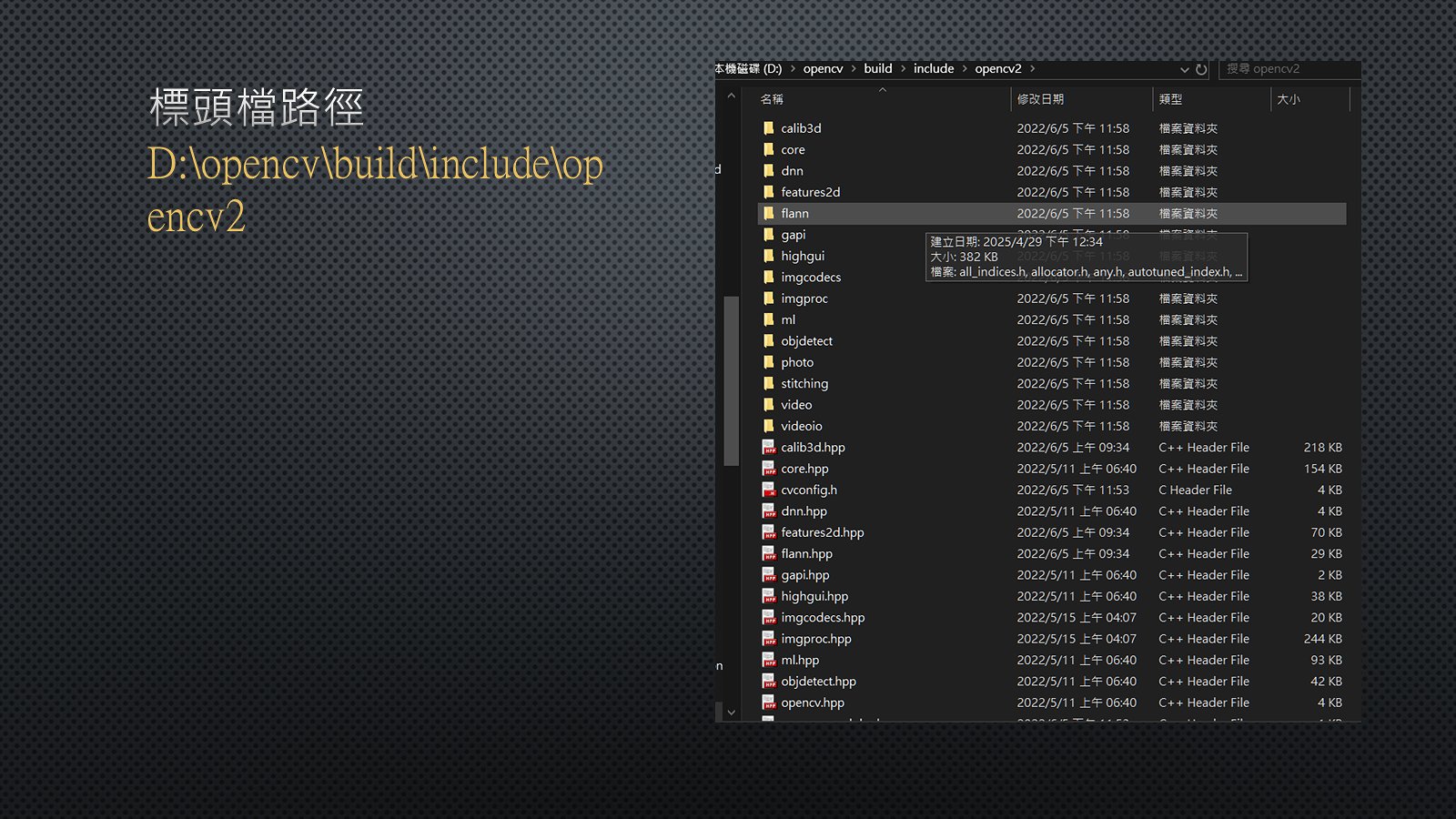
Task: Click the dnn.hpp file icon
Action: pyautogui.click(x=769, y=511)
